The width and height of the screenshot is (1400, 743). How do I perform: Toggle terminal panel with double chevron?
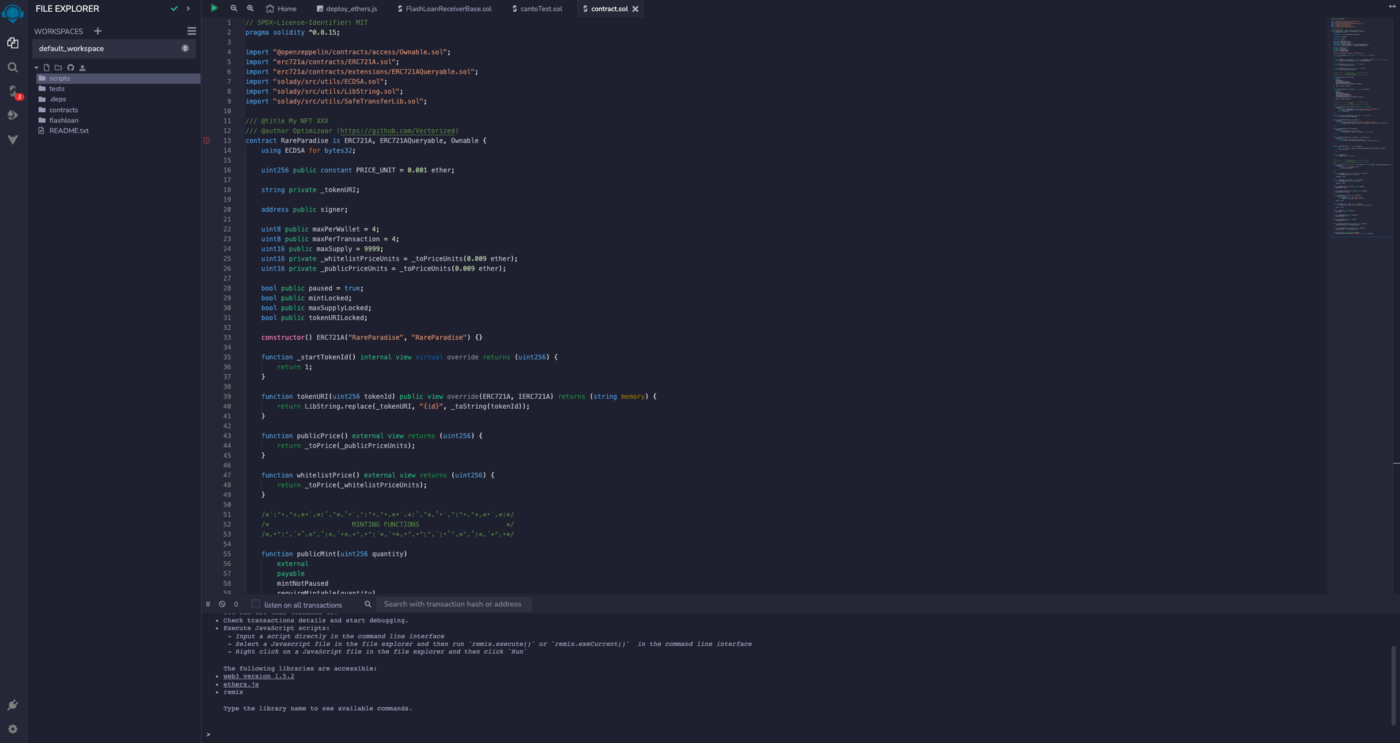point(208,604)
